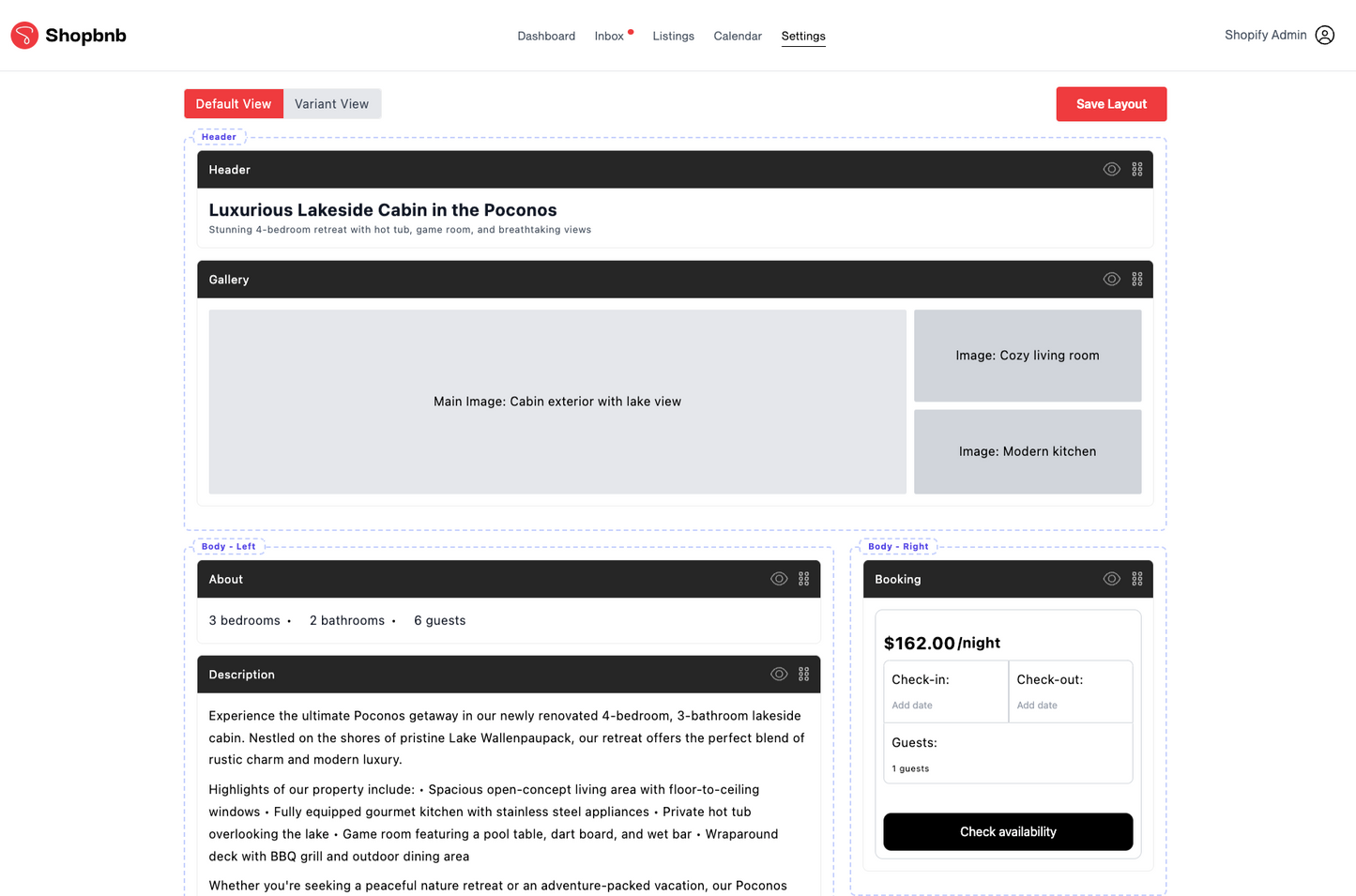Hide the Header section with eye icon
This screenshot has width=1356, height=896.
[1111, 170]
